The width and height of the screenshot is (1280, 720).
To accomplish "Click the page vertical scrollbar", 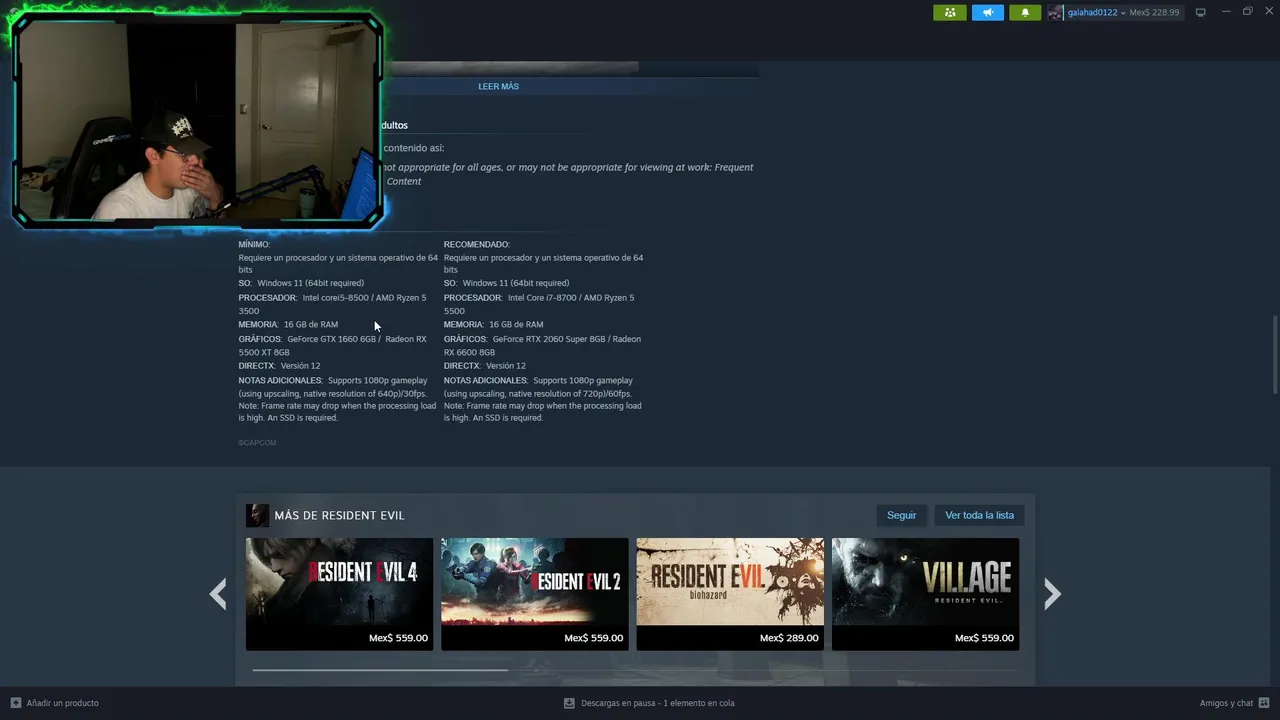I will 1275,355.
